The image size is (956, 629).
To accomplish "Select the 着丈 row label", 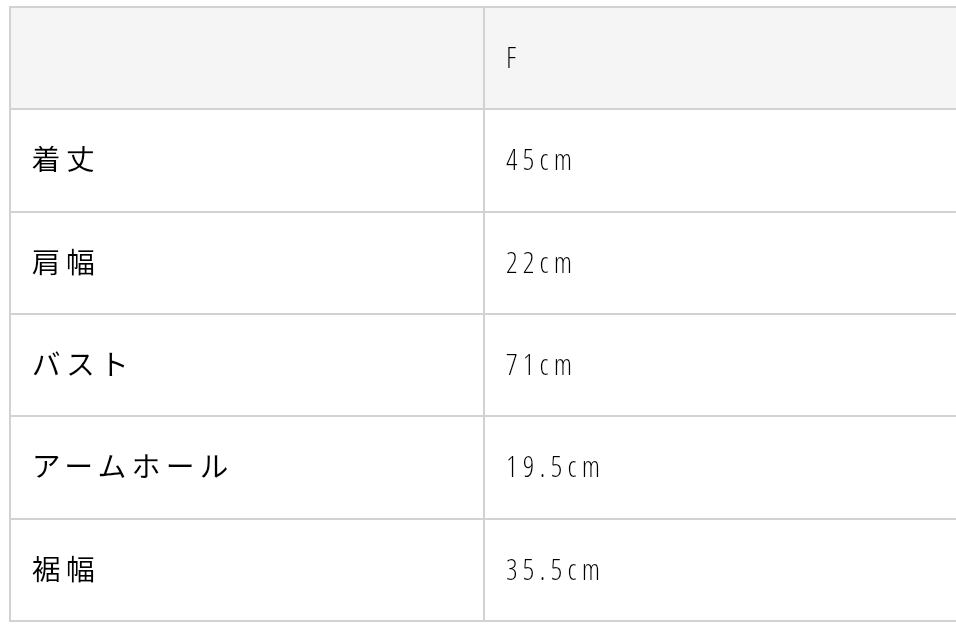I will tap(63, 160).
